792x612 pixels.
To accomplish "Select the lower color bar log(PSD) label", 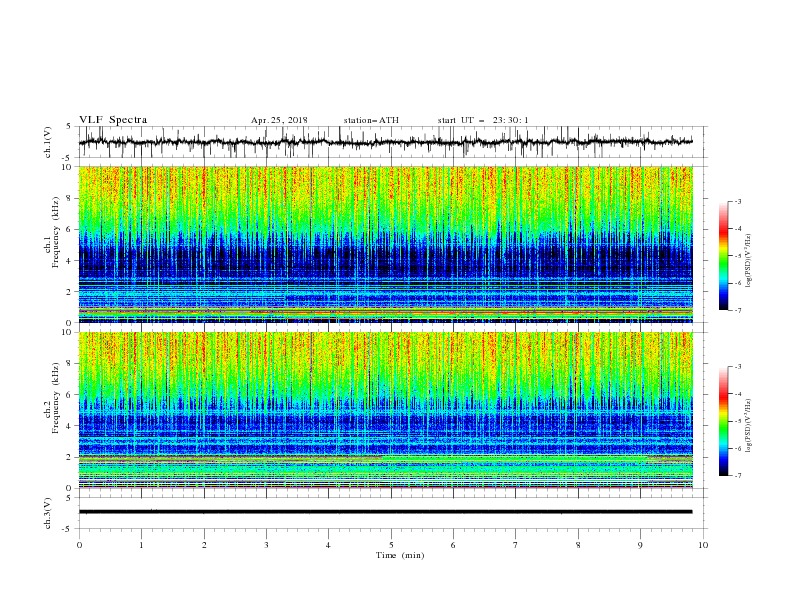I will (749, 426).
